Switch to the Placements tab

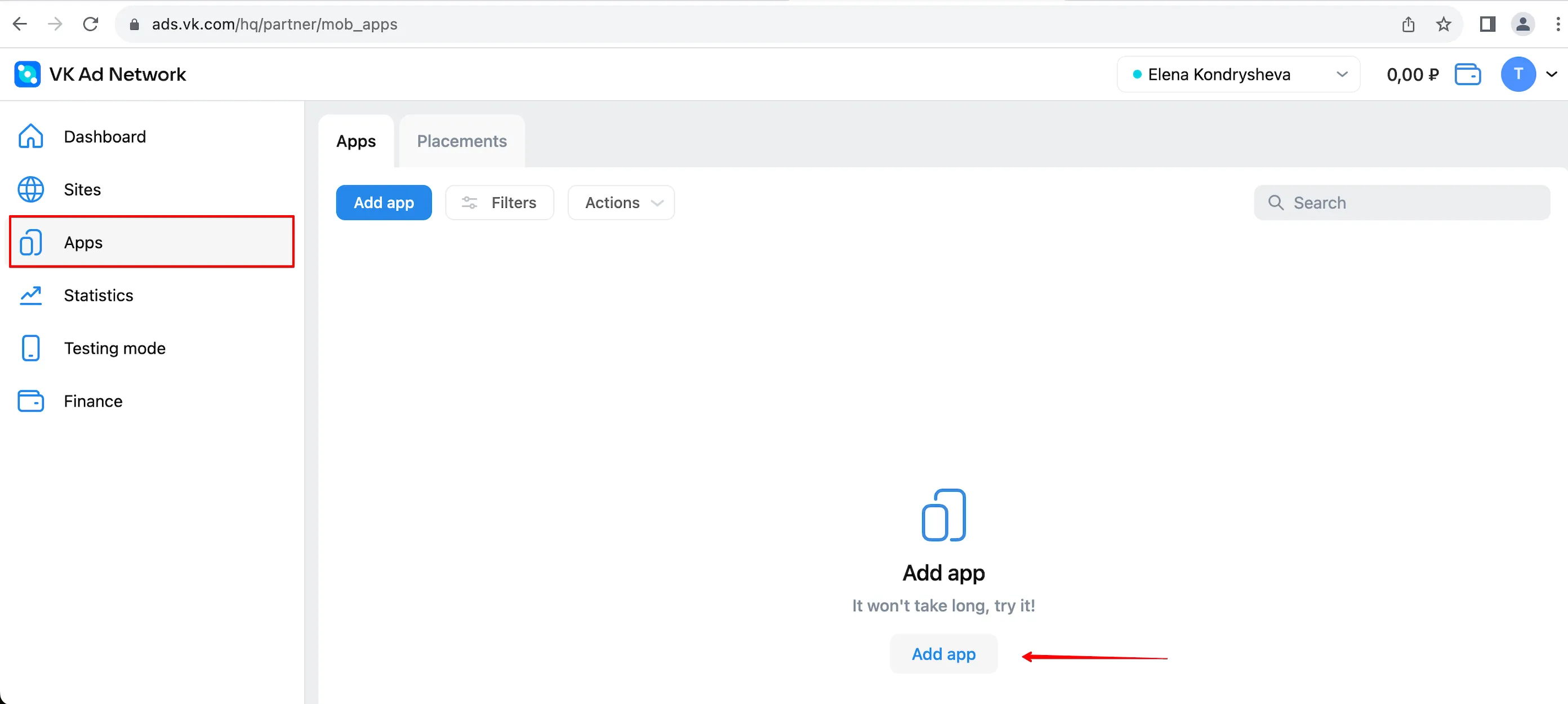point(462,141)
